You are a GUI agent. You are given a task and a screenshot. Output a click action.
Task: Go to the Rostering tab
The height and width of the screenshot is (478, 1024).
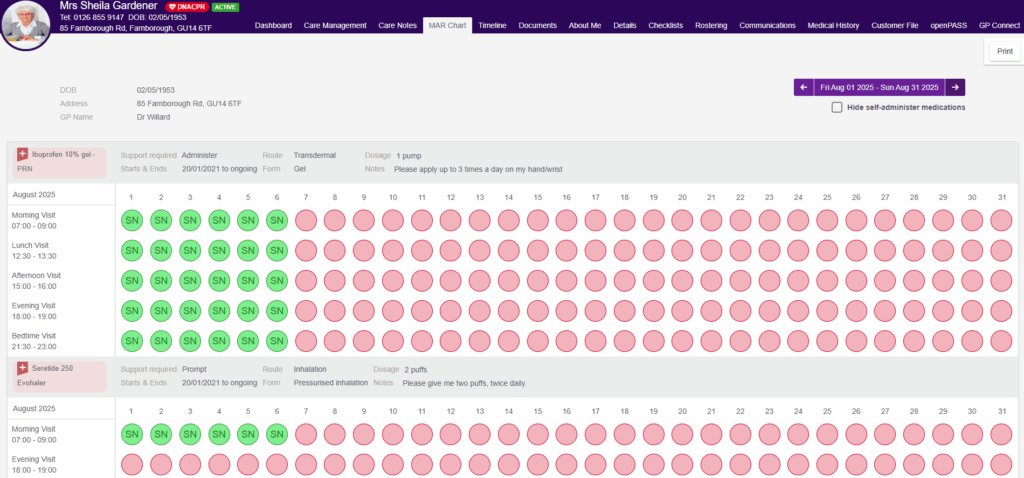(x=712, y=24)
